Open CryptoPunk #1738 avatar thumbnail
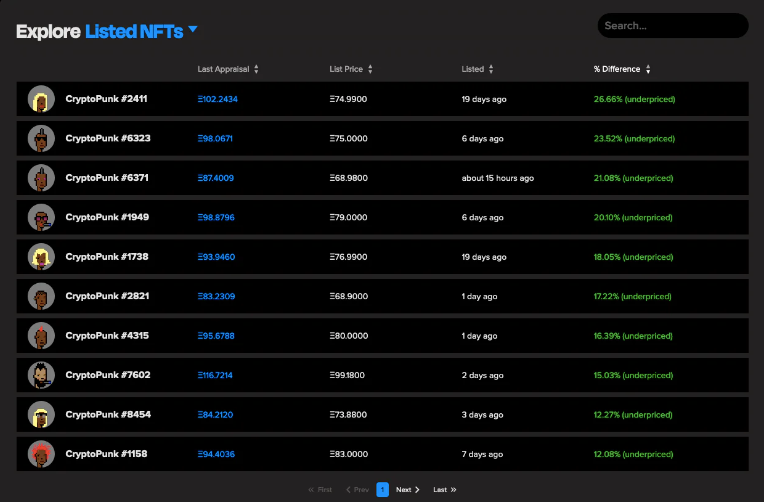 tap(41, 257)
